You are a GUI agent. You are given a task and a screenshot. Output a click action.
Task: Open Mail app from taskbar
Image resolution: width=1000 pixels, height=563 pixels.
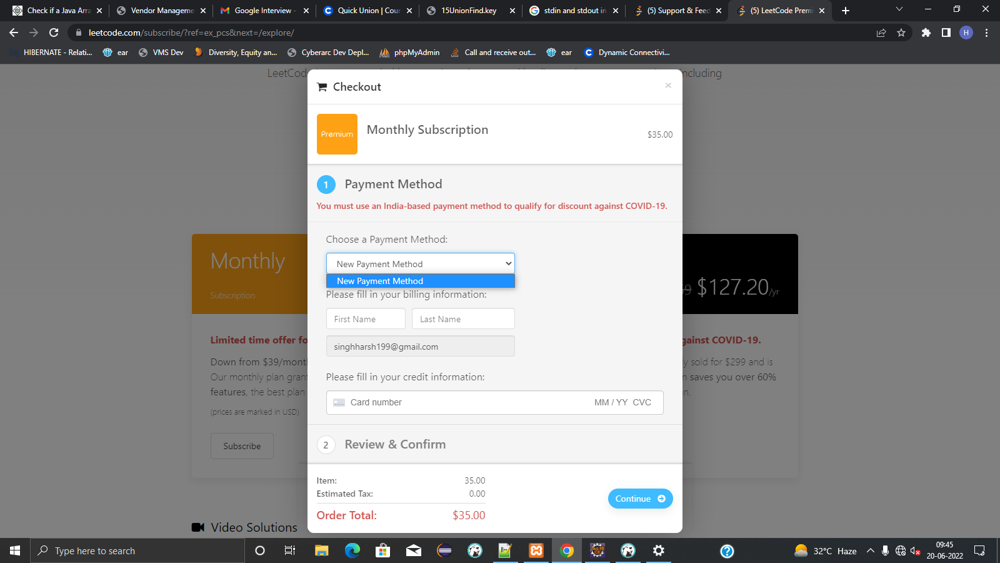[x=413, y=550]
